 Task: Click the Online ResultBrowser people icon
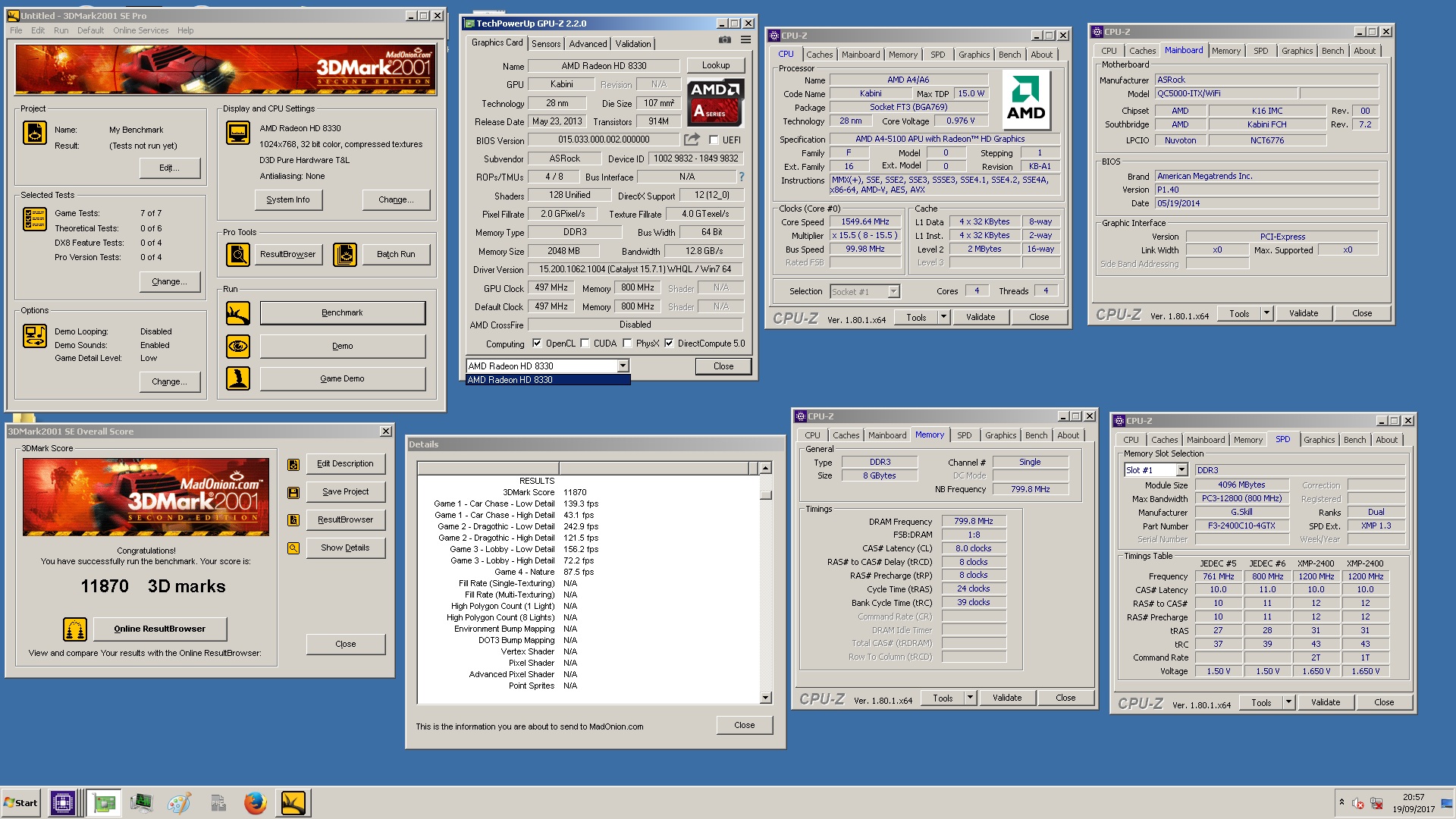click(x=74, y=629)
